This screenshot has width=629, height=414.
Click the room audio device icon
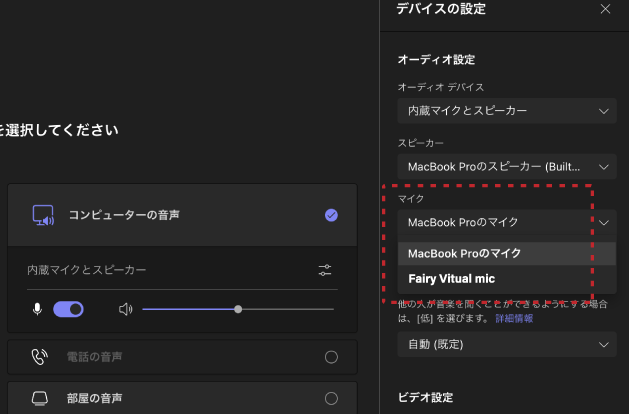39,398
